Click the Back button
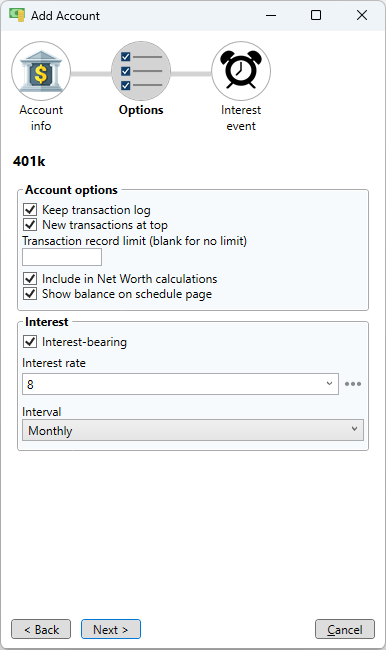 [x=41, y=629]
